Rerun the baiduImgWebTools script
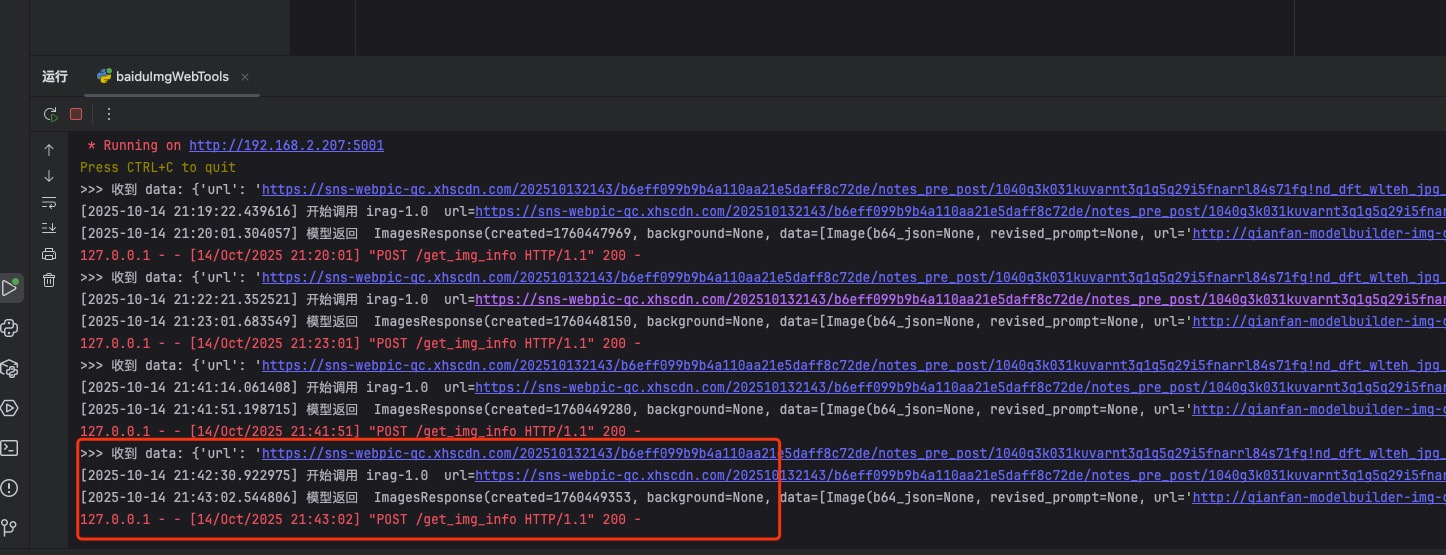The image size is (1446, 555). tap(49, 114)
